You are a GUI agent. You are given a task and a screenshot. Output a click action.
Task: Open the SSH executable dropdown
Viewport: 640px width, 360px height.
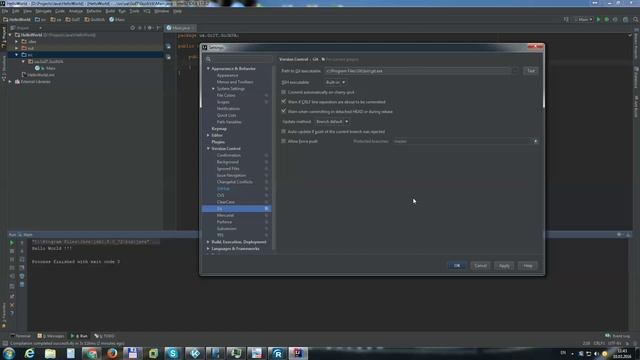[335, 82]
